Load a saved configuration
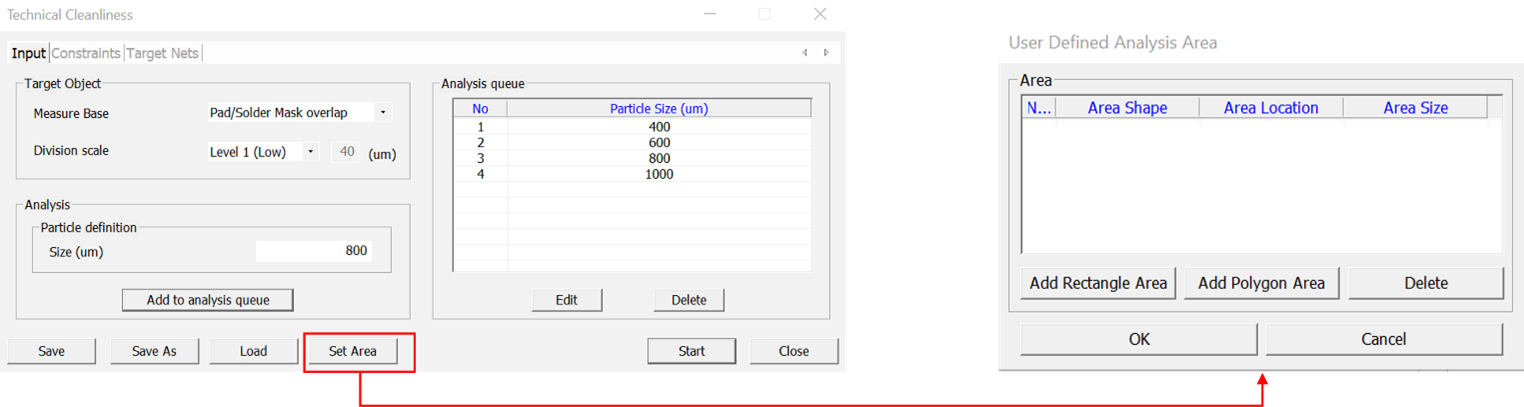This screenshot has height=407, width=1524. [253, 351]
